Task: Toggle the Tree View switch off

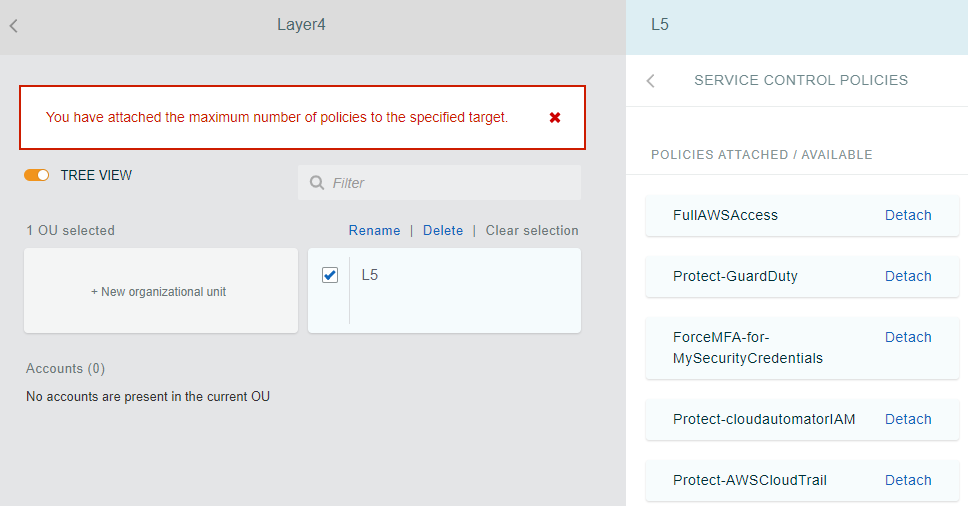Action: click(37, 175)
